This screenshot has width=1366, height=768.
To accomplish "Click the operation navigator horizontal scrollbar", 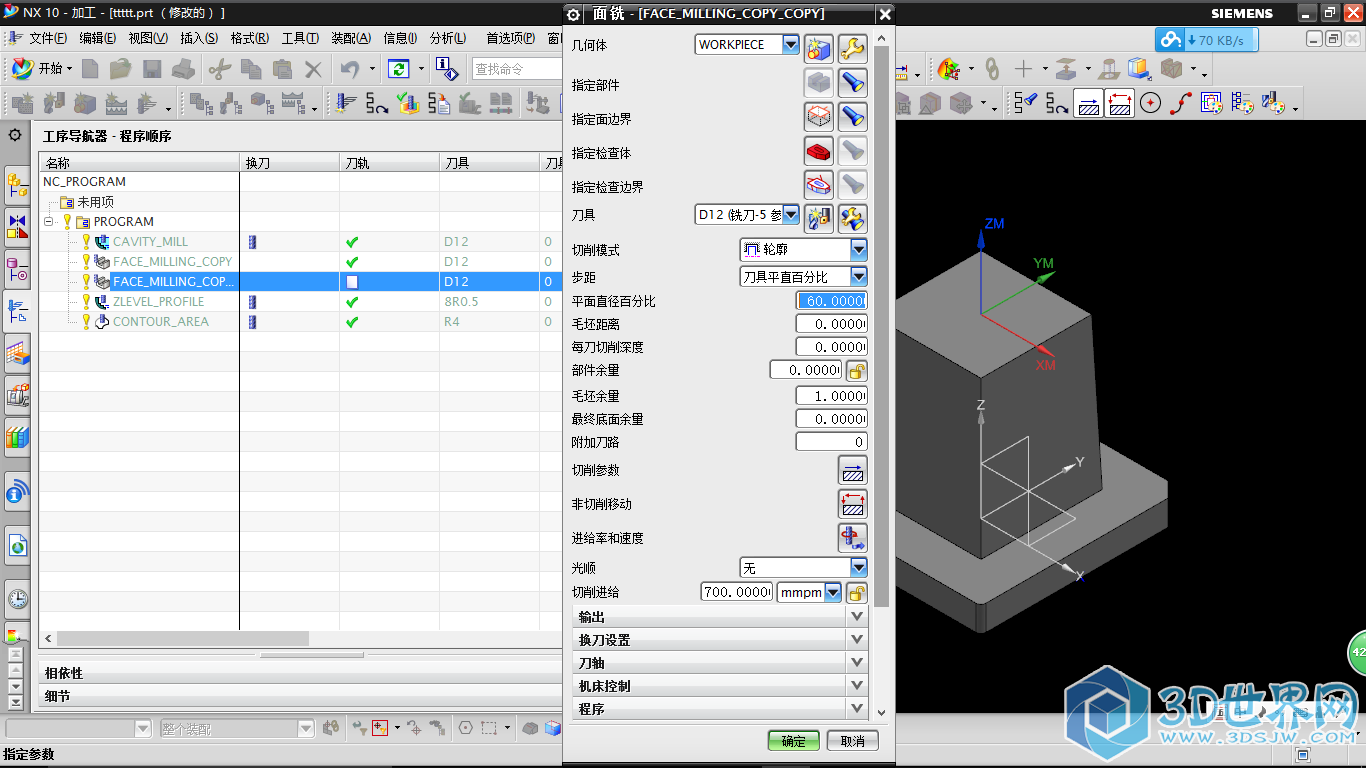I will (x=183, y=638).
